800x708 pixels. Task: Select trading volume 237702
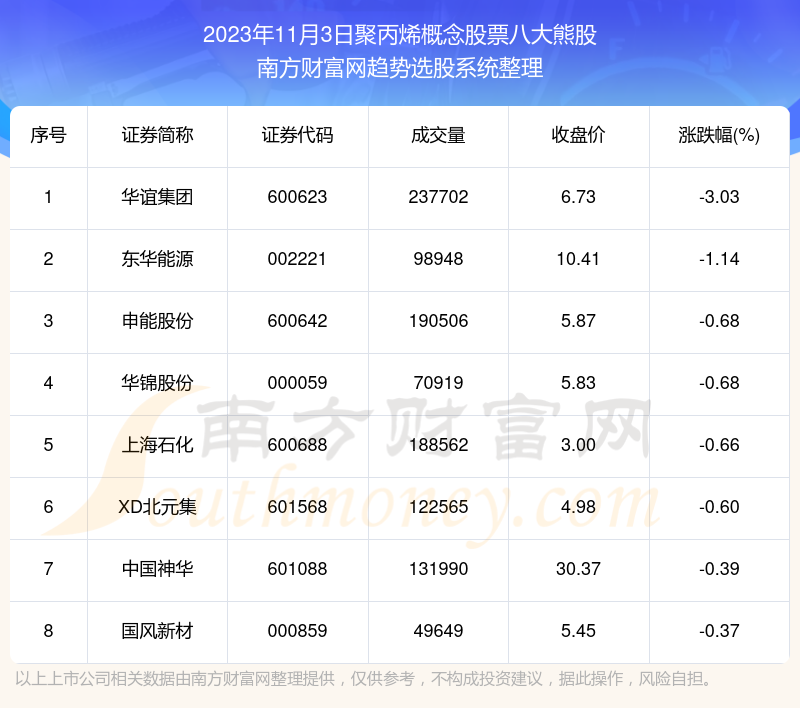[x=438, y=197]
